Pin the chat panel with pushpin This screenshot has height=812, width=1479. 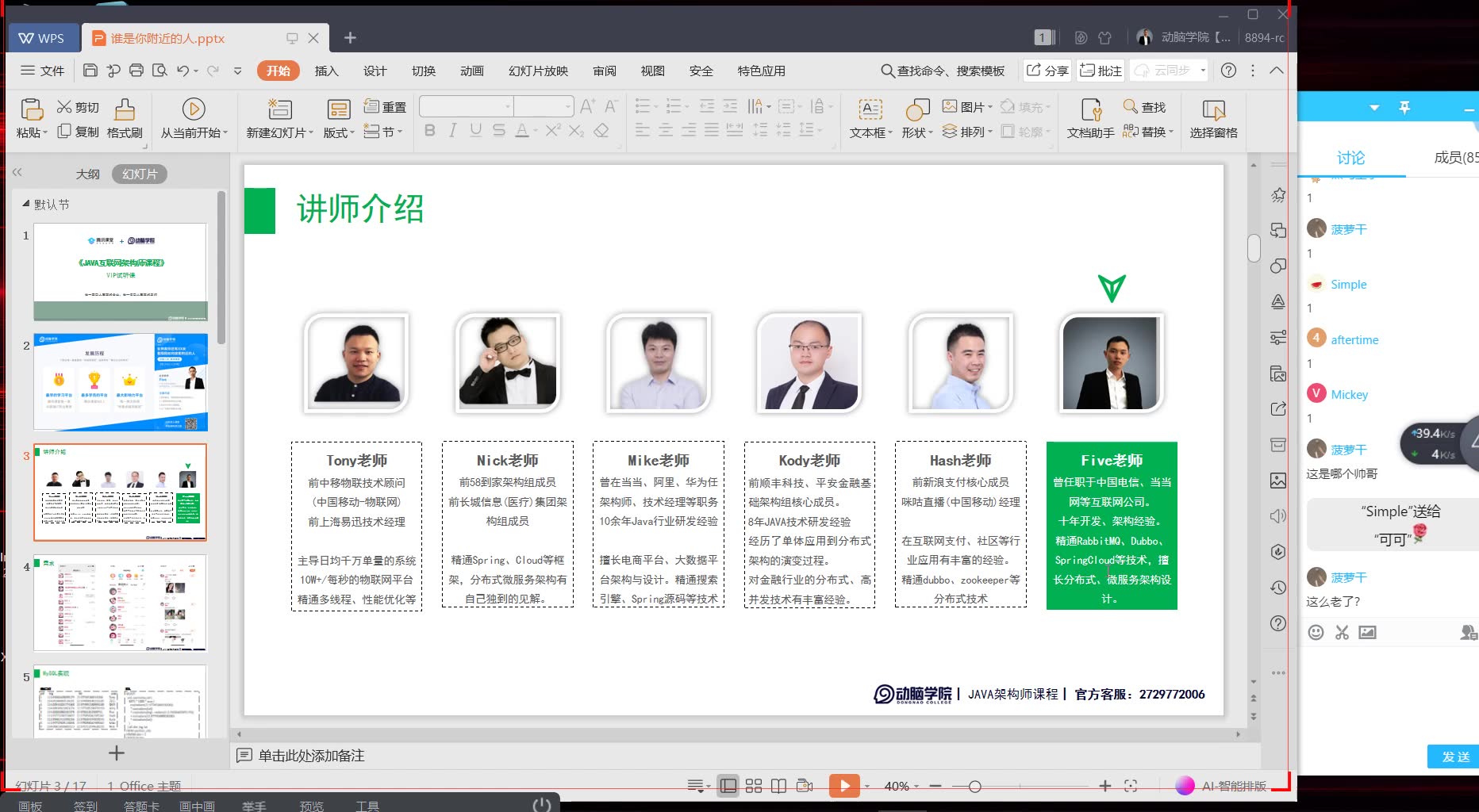[x=1404, y=107]
